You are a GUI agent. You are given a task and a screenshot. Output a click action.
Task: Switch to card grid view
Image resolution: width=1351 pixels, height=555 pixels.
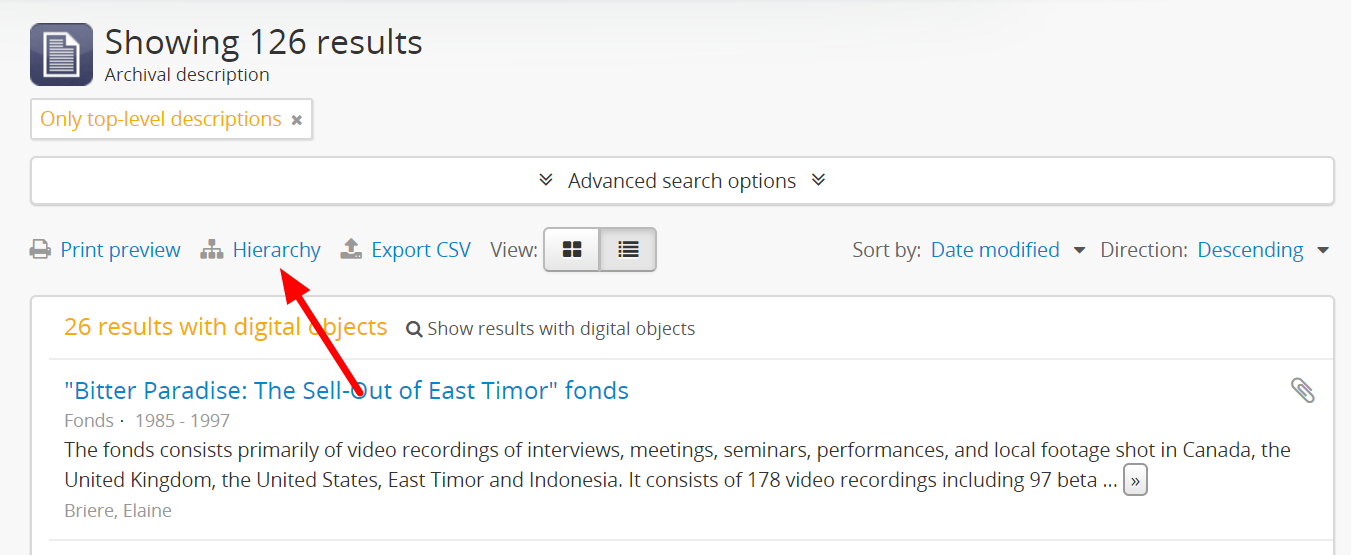[x=572, y=250]
